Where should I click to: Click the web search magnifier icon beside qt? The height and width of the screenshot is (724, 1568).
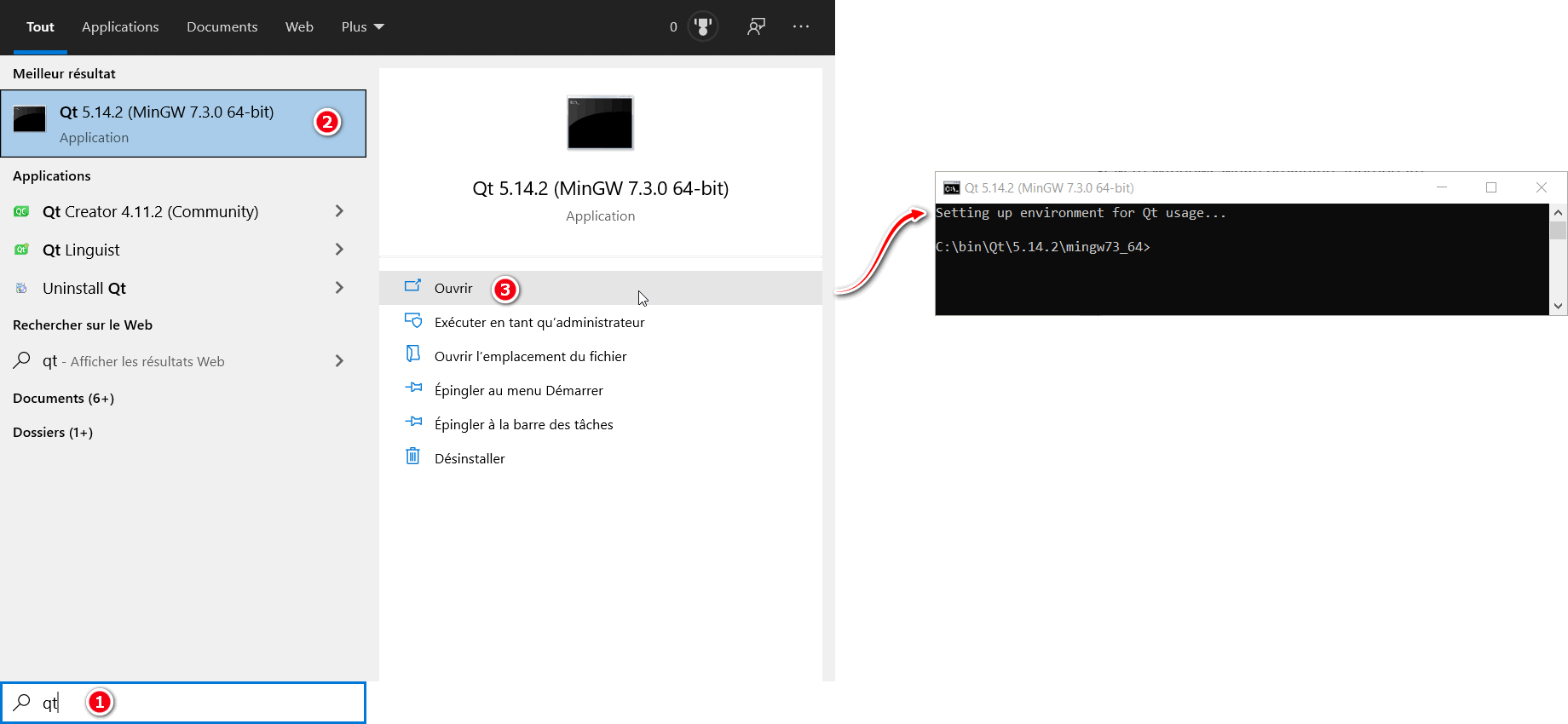(22, 360)
